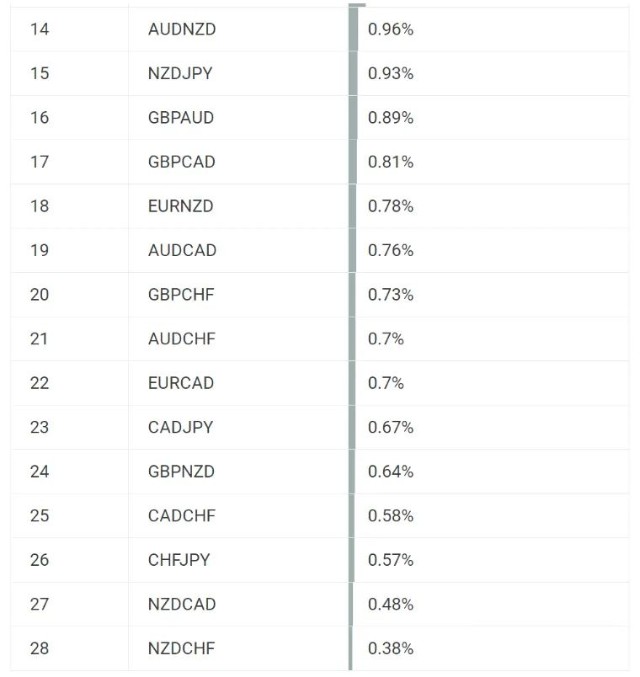Screen dimensions: 640x677
Task: Click rank number 26 cell
Action: point(40,560)
